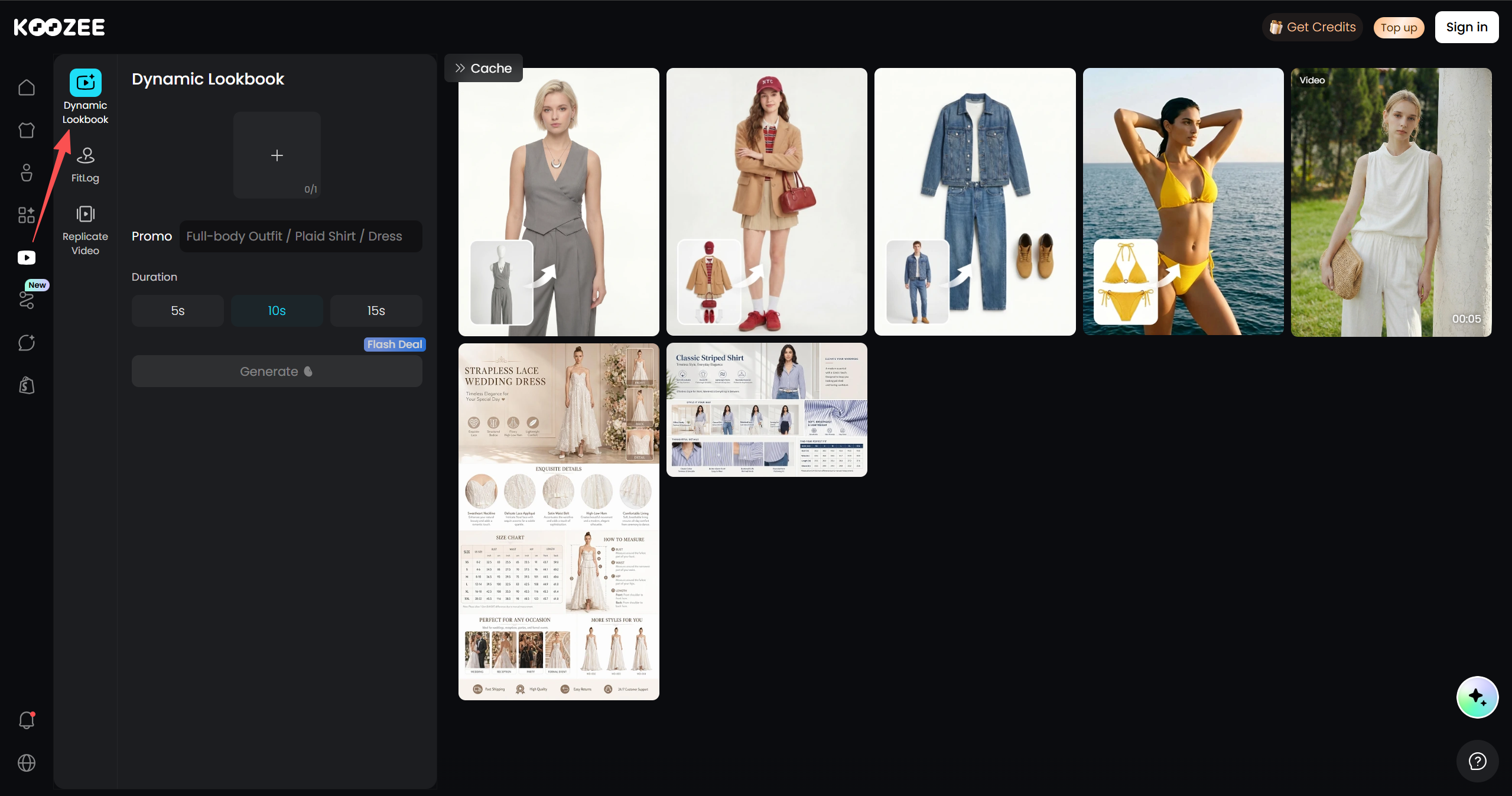Open the AI sparkle assistant button
This screenshot has width=1512, height=796.
coord(1477,697)
